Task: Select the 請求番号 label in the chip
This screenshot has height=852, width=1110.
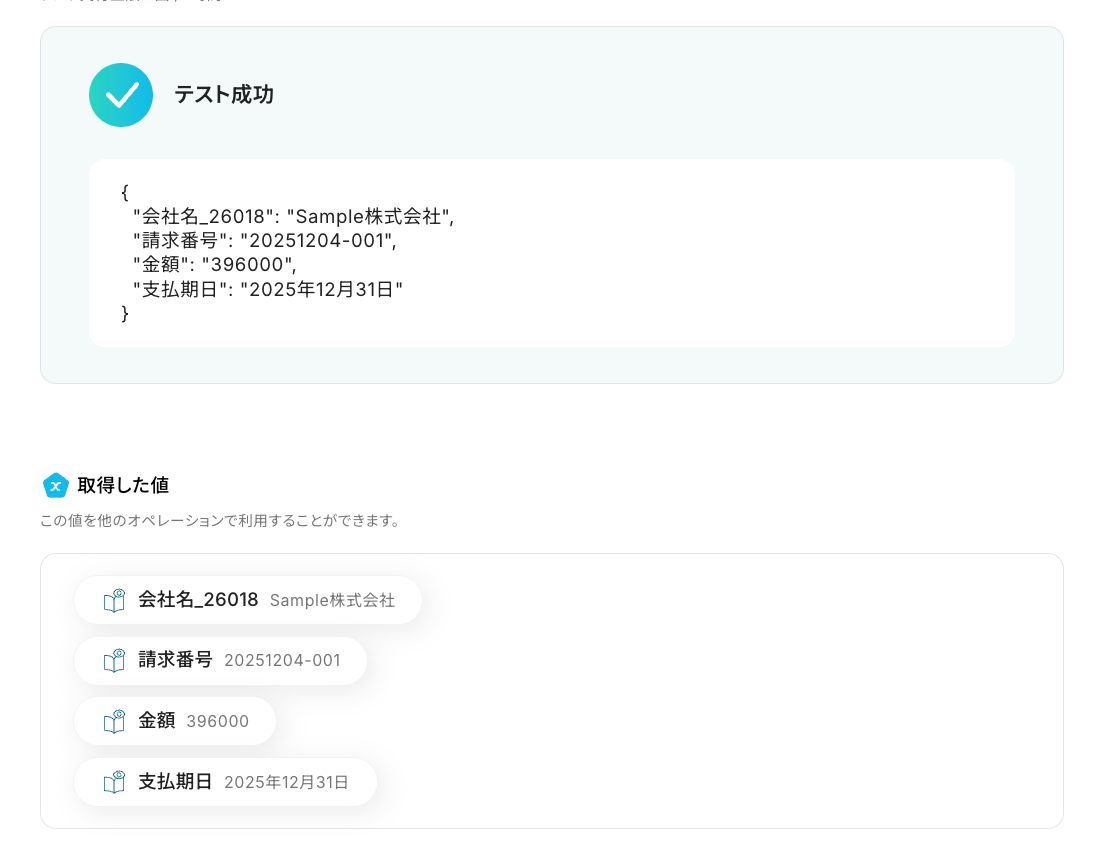Action: (175, 661)
